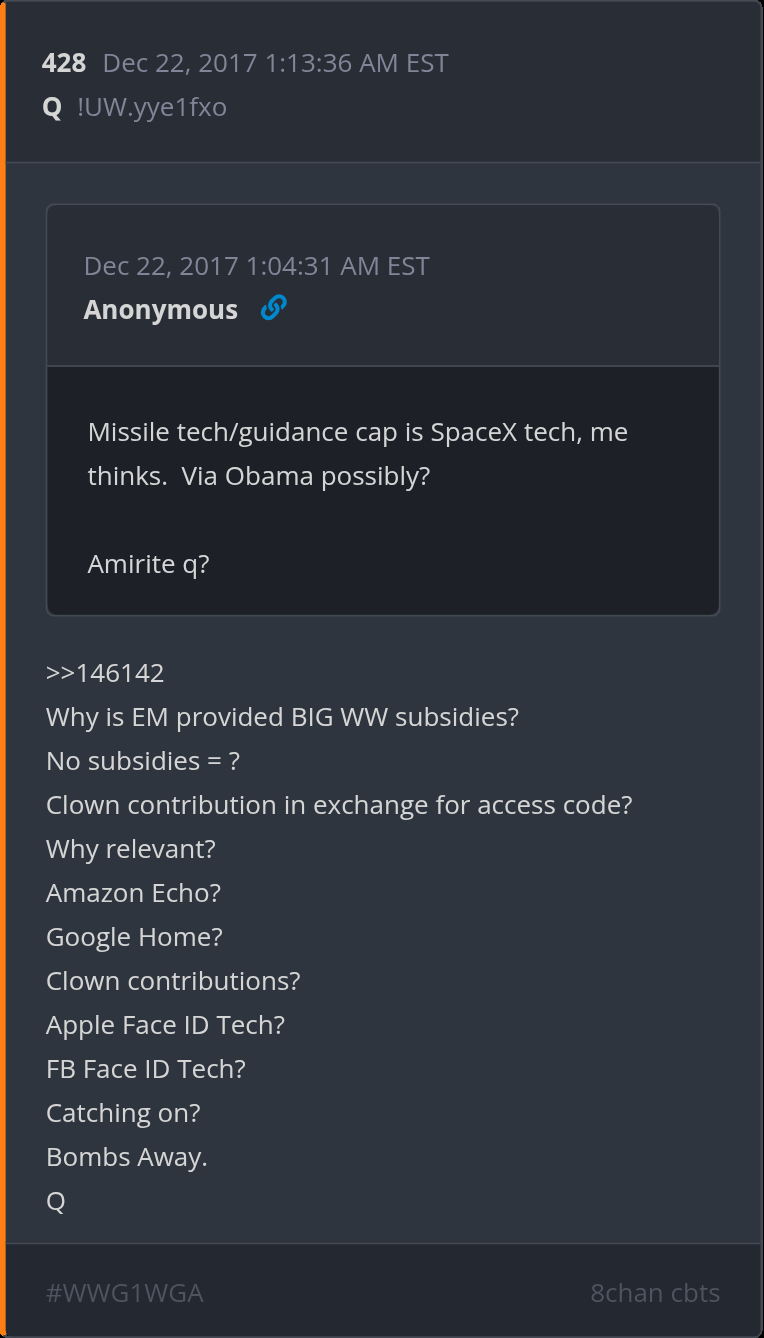The image size is (764, 1338).
Task: Click the "Catching on?" line
Action: coord(123,1113)
